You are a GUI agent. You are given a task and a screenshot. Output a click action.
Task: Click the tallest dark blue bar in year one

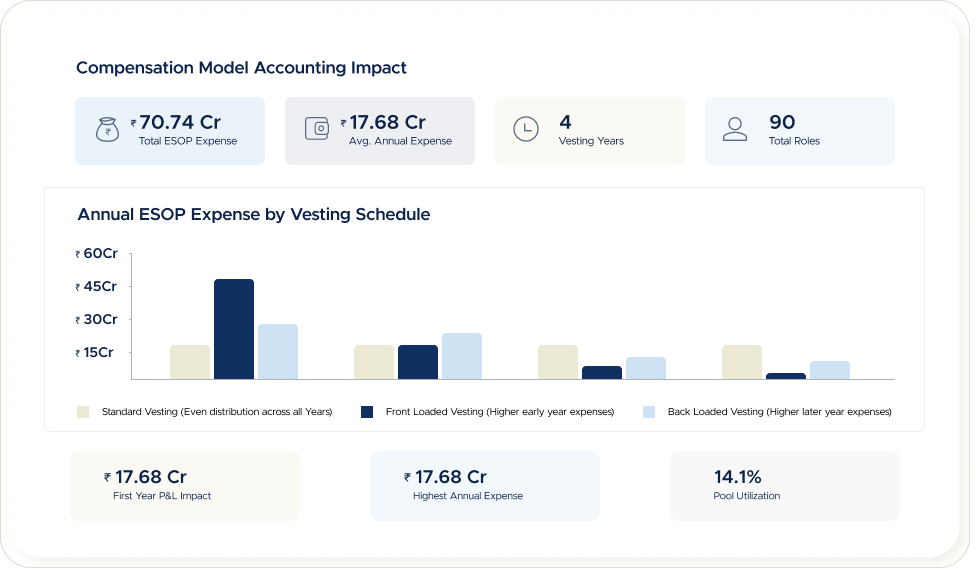(x=234, y=329)
